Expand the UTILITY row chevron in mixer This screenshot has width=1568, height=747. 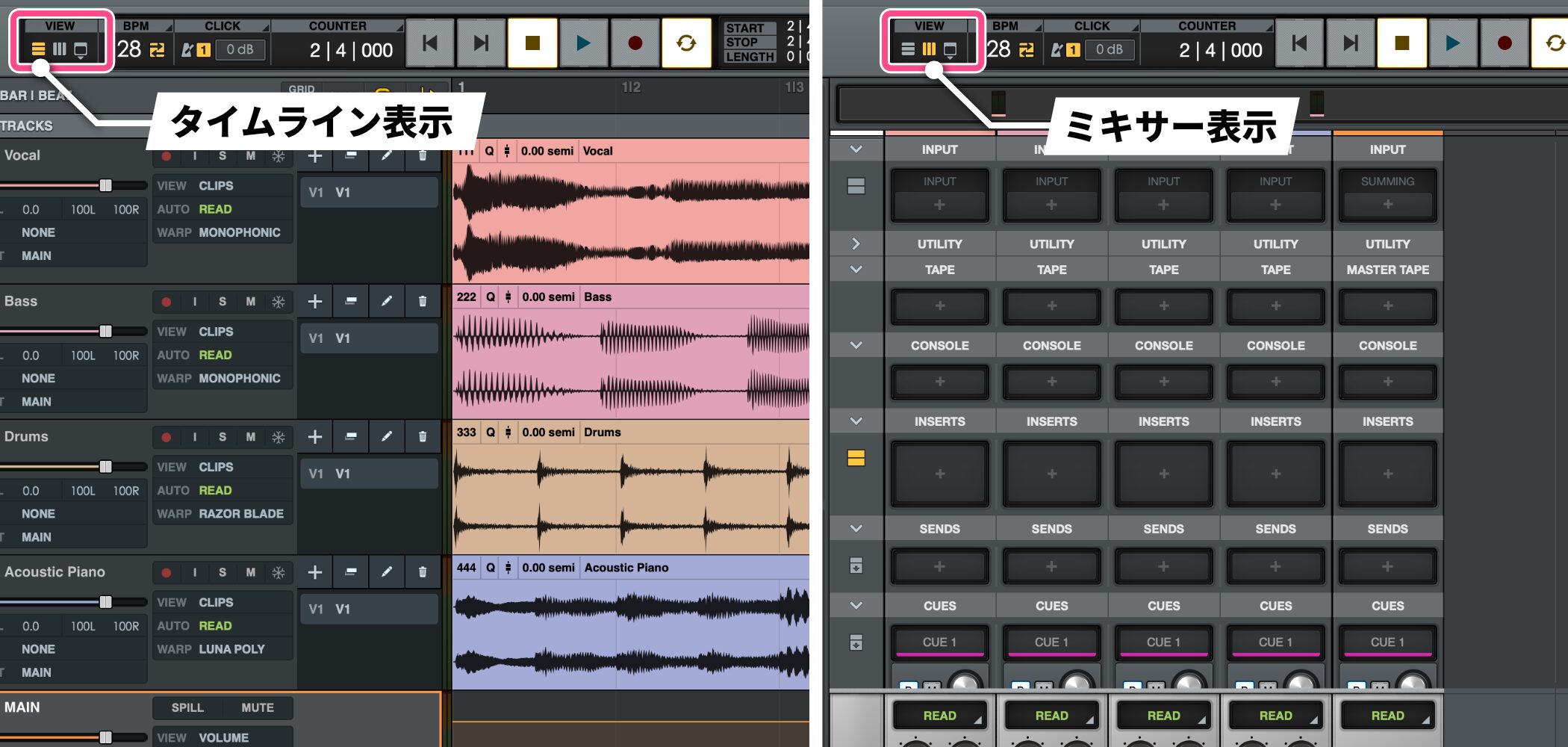pos(856,244)
